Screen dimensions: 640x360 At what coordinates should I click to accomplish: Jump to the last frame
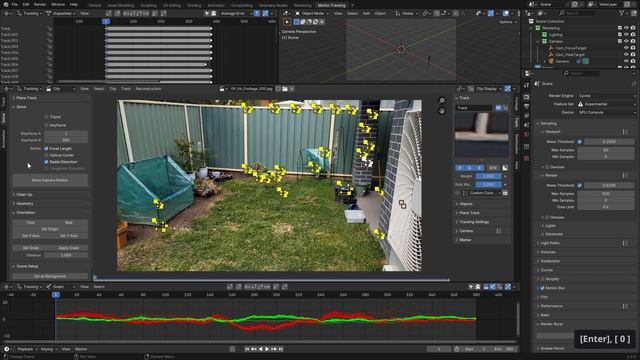(281, 349)
